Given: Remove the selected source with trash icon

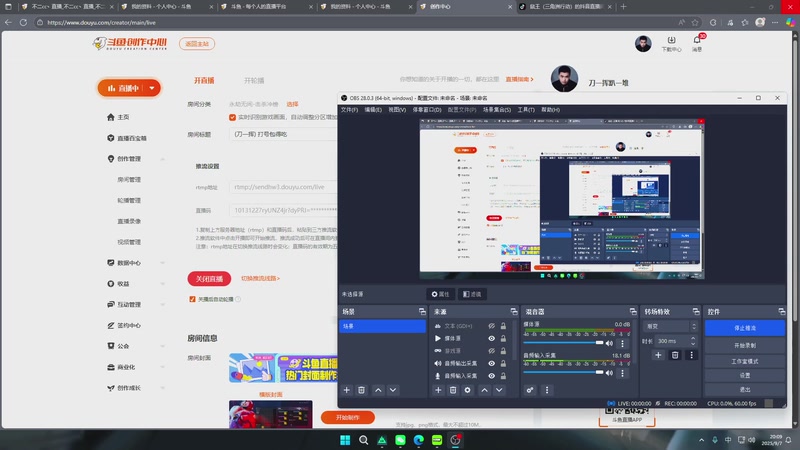Looking at the screenshot, I should (x=453, y=390).
